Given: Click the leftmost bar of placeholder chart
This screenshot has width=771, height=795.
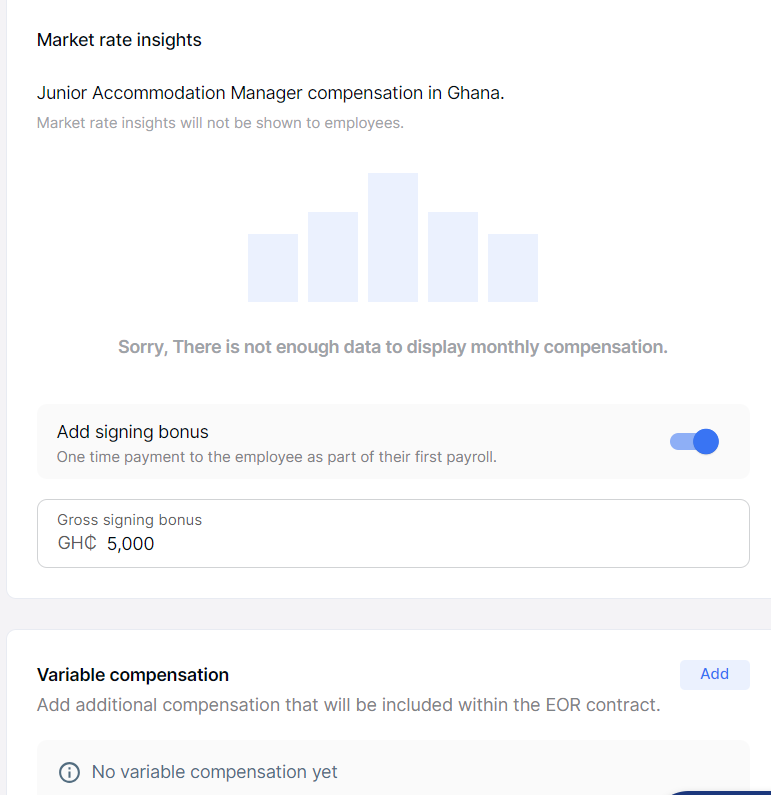Looking at the screenshot, I should 273,268.
